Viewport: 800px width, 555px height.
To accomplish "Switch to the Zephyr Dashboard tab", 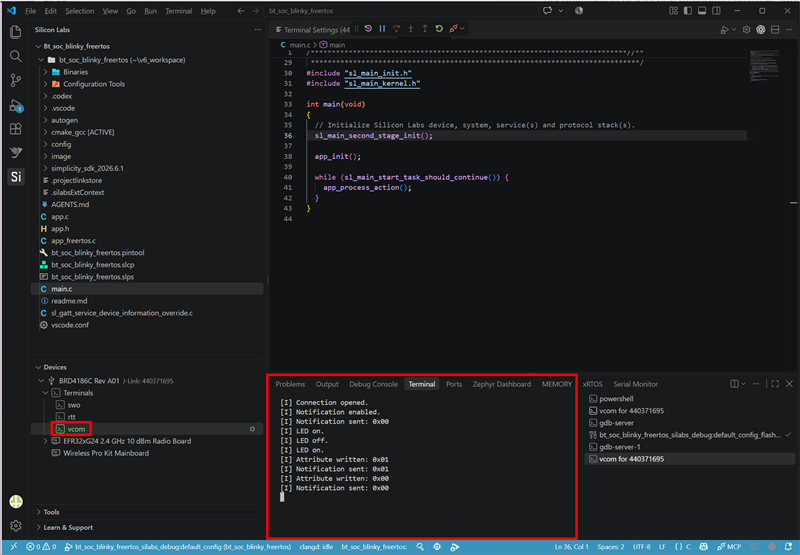I will [x=502, y=384].
